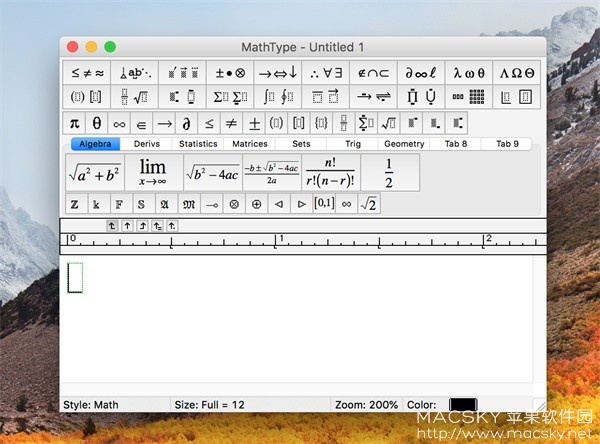The height and width of the screenshot is (444, 600).
Task: Open underbar and overbar templates palette
Action: coord(326,96)
